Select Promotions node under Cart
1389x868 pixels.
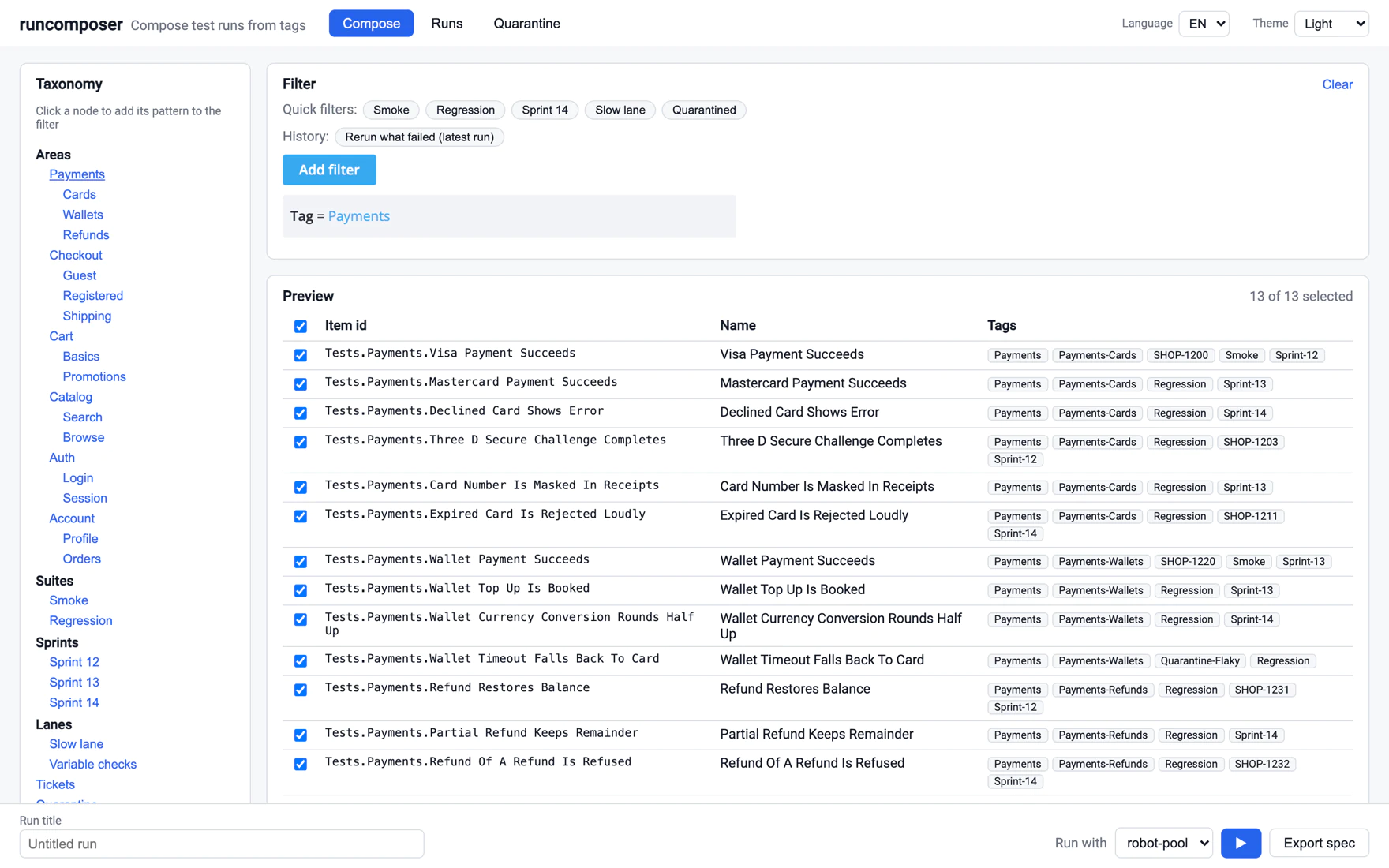pyautogui.click(x=95, y=376)
